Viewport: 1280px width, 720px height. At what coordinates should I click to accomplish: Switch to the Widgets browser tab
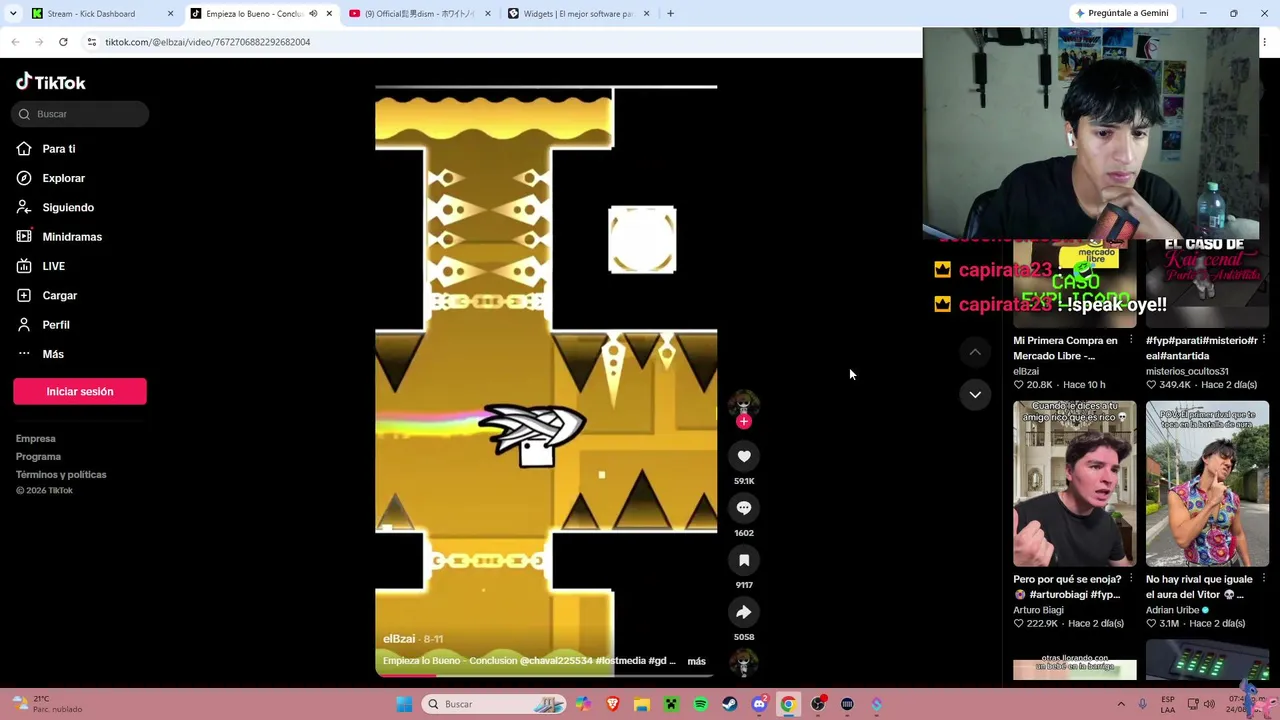pyautogui.click(x=580, y=14)
